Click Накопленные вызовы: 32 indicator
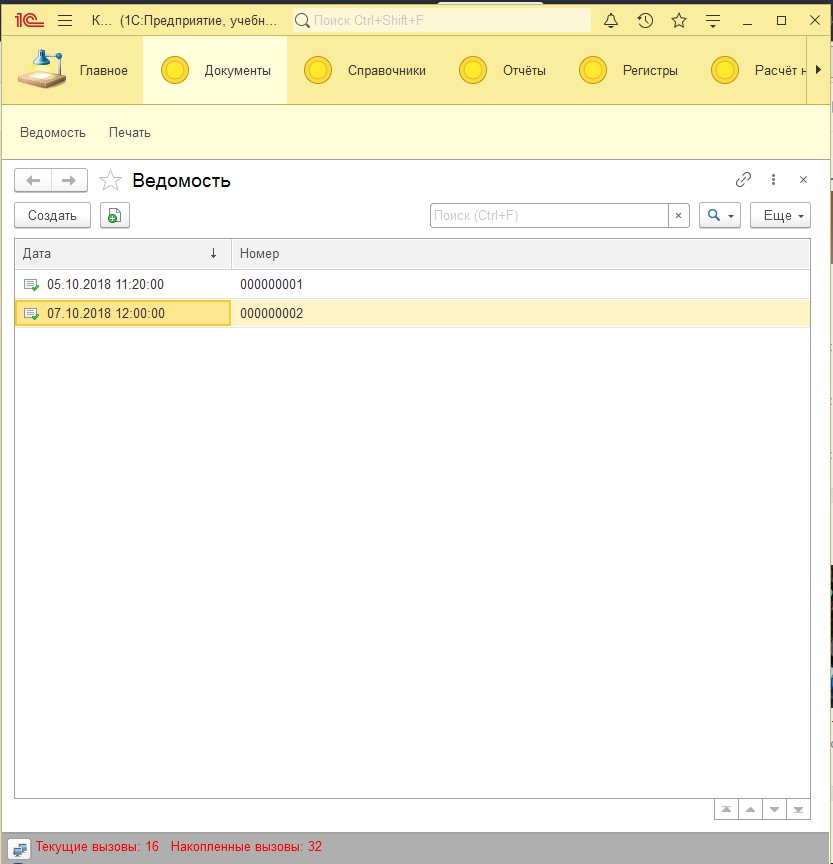This screenshot has width=833, height=864. pos(246,846)
